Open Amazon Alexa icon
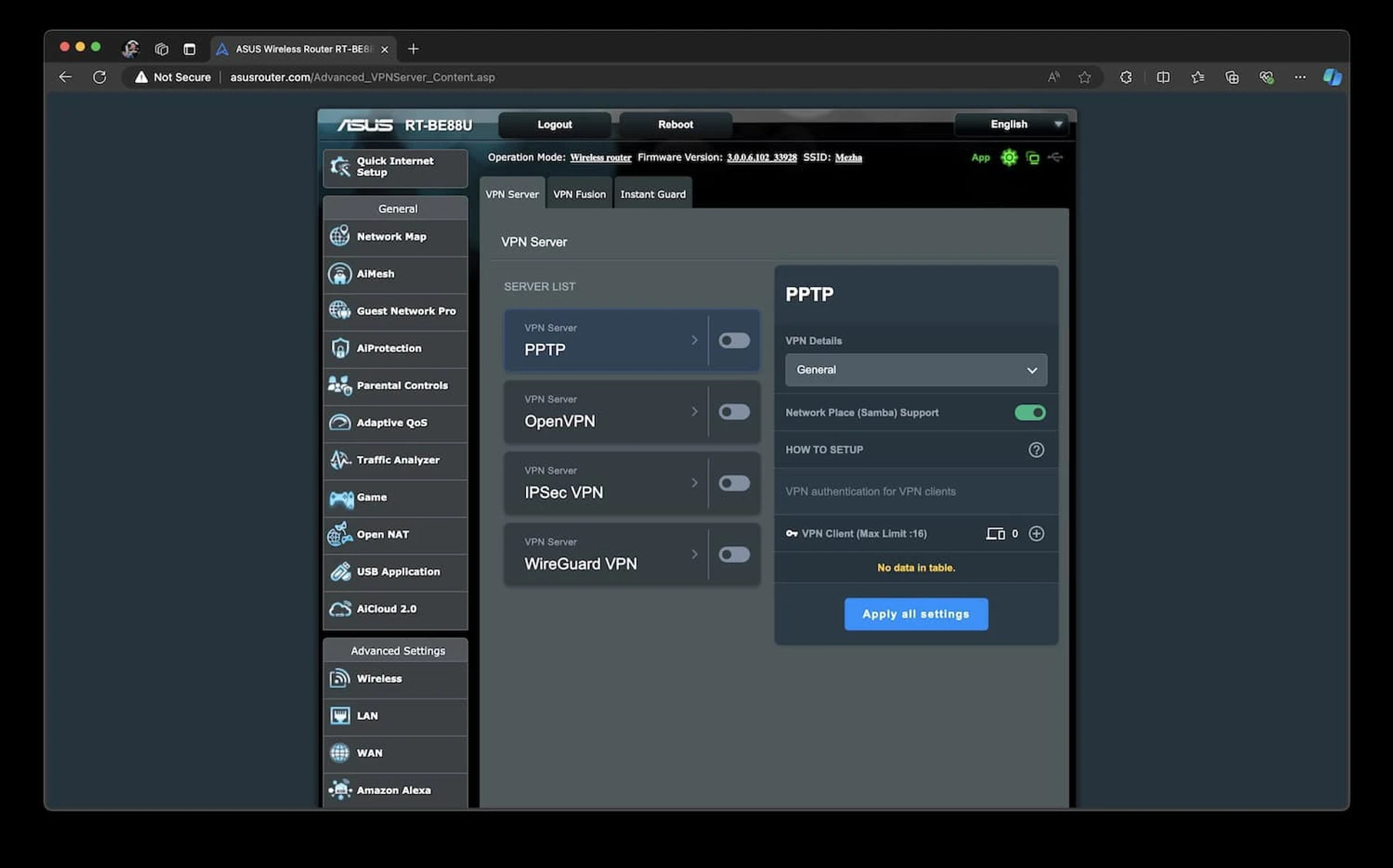This screenshot has height=868, width=1393. (340, 790)
